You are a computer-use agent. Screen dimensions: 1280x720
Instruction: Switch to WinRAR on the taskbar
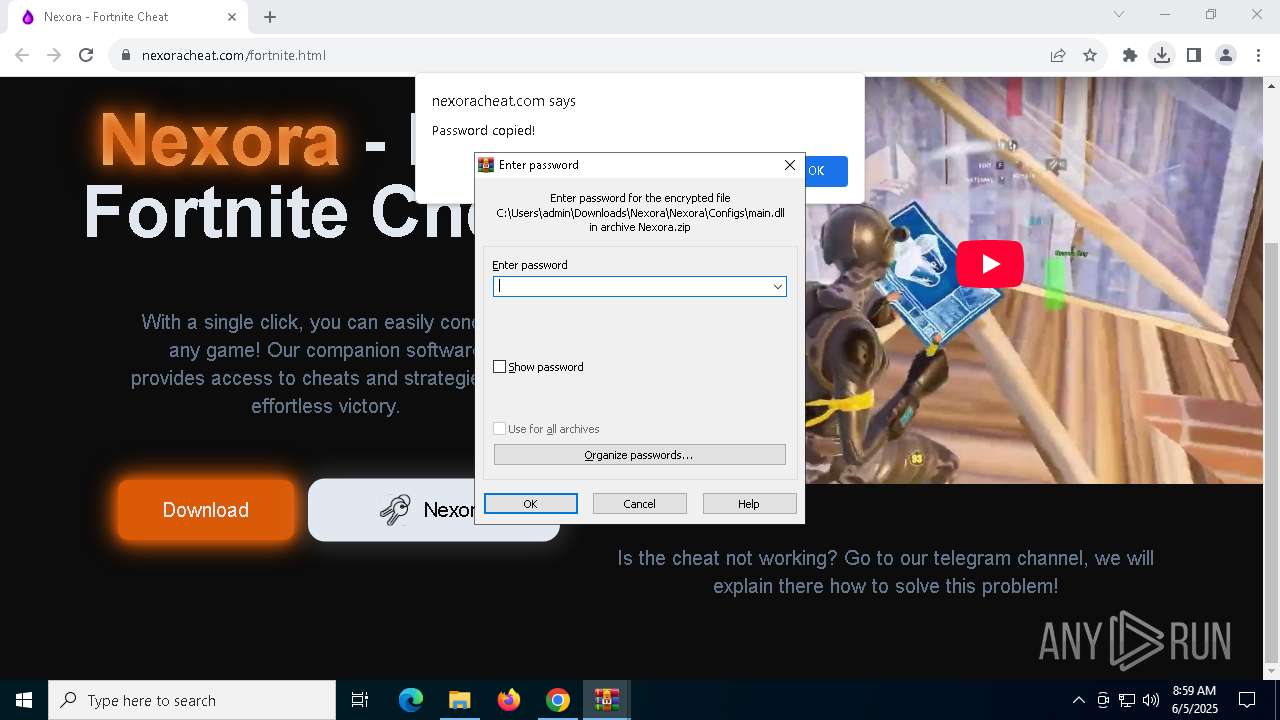tap(607, 700)
